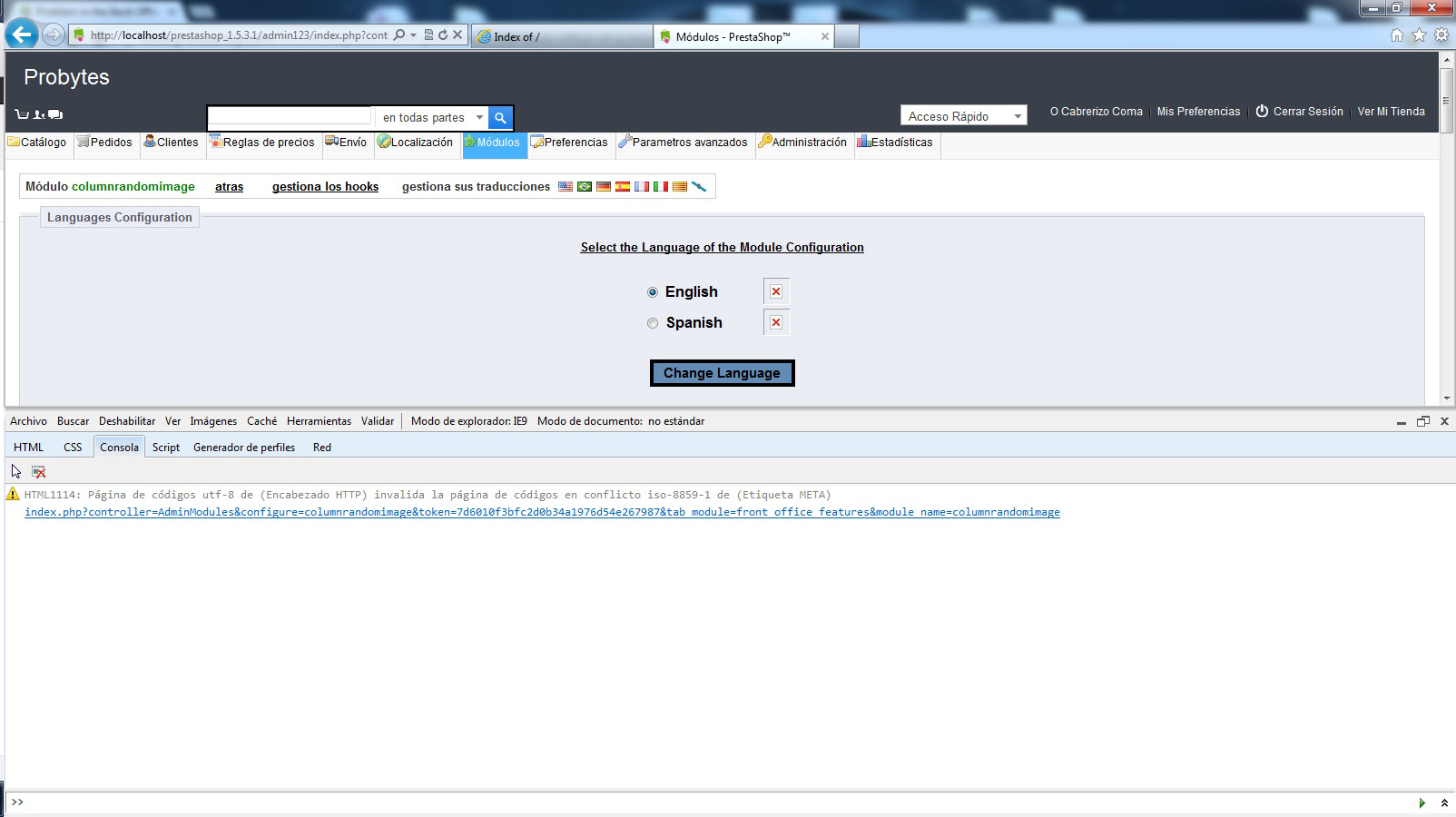Click the address bar search magnifier icon

[399, 35]
